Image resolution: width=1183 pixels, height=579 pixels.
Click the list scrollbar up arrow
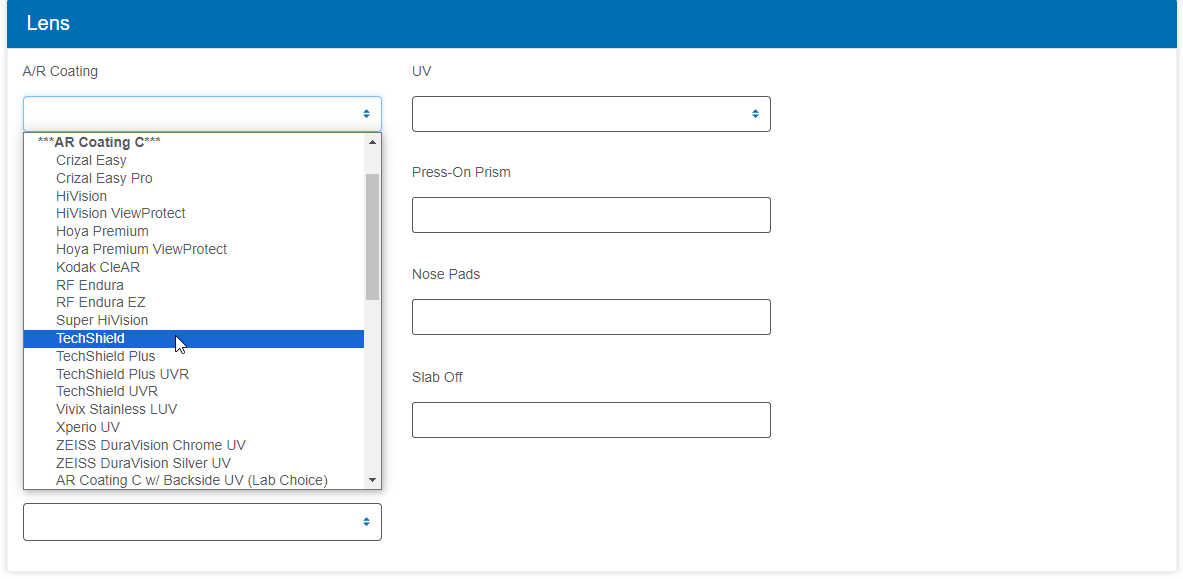(372, 141)
